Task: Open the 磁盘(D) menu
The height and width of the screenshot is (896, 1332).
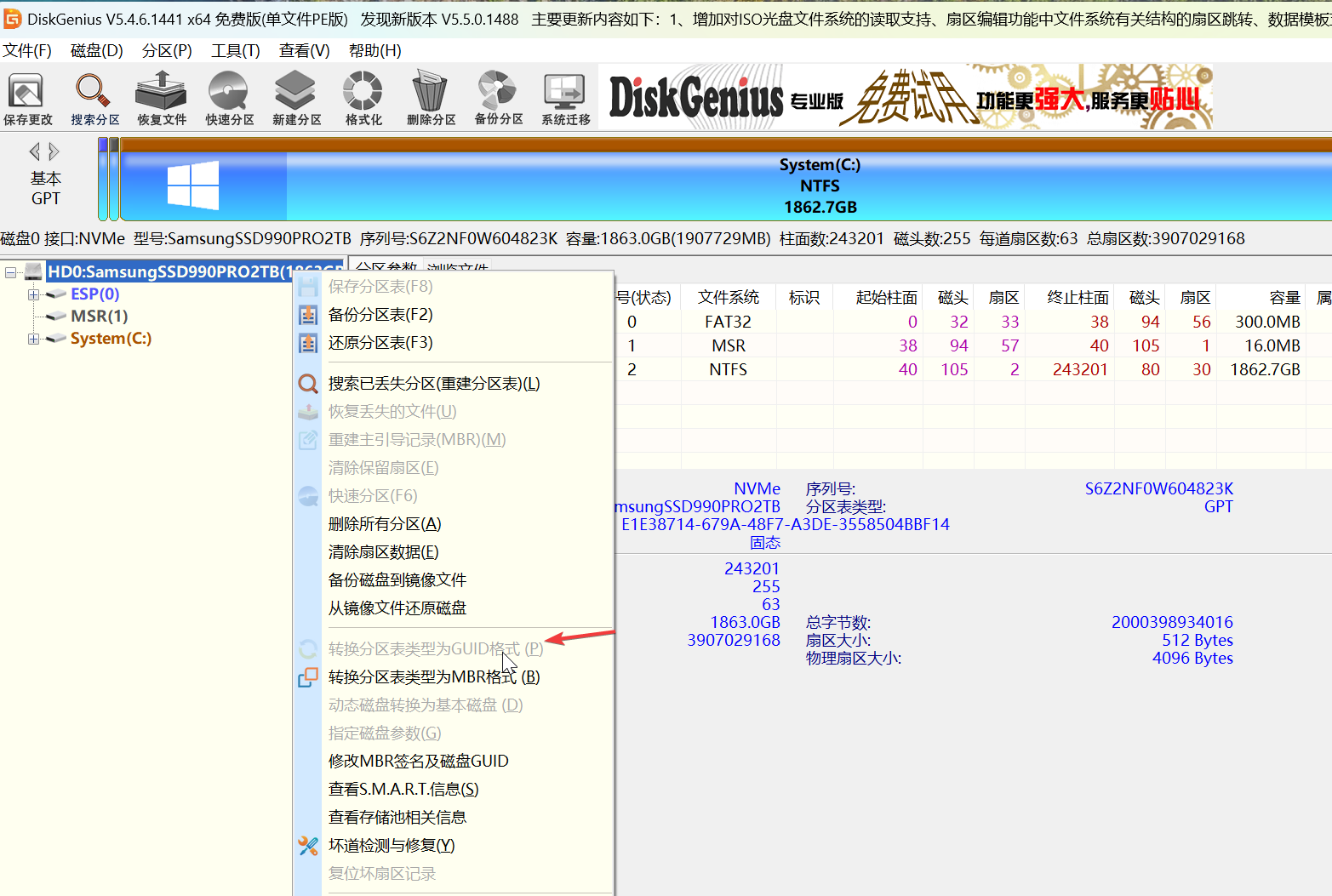Action: [97, 51]
